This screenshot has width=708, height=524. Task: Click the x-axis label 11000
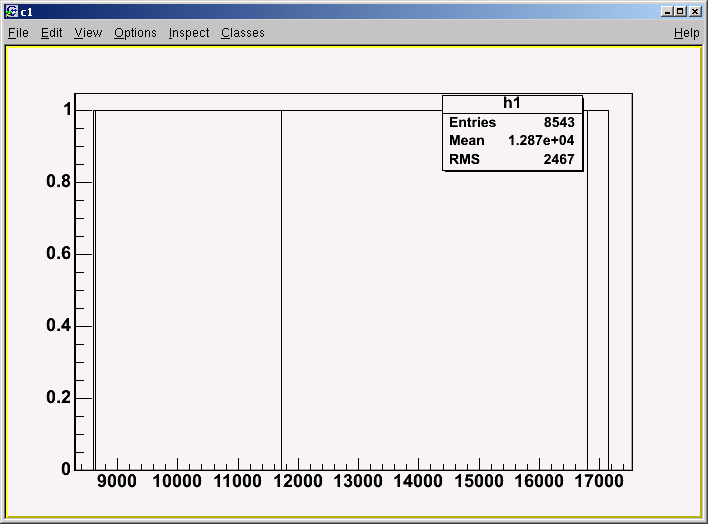pyautogui.click(x=238, y=481)
